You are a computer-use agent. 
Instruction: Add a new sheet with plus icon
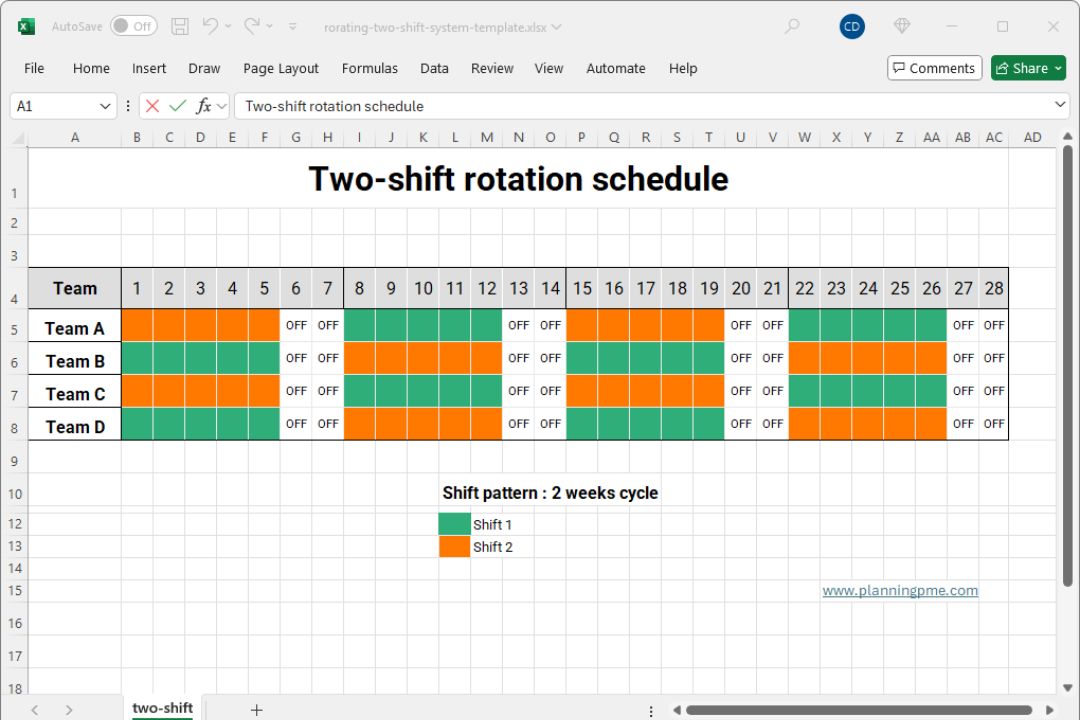click(257, 709)
